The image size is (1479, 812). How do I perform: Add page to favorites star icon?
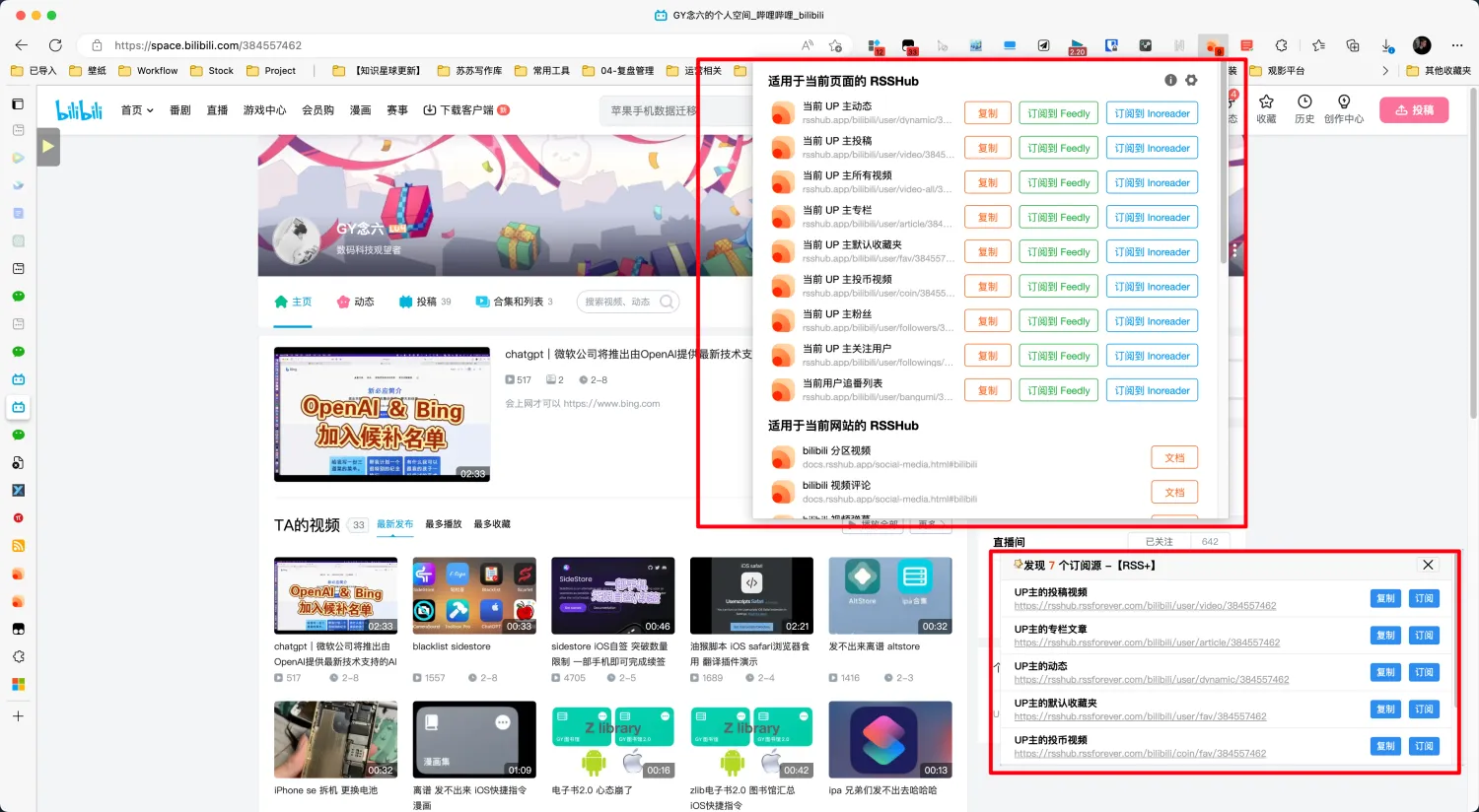pos(835,45)
